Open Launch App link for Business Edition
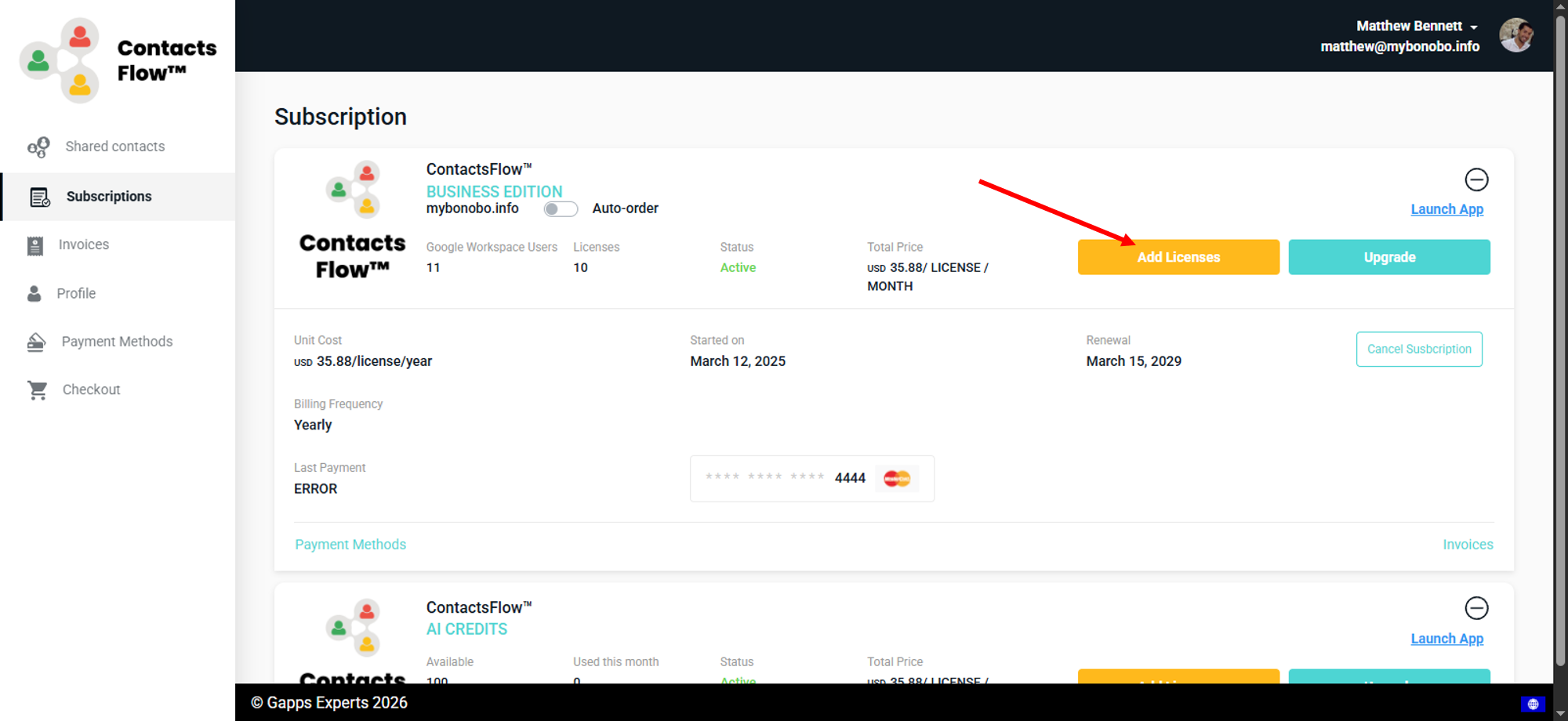 (x=1446, y=209)
